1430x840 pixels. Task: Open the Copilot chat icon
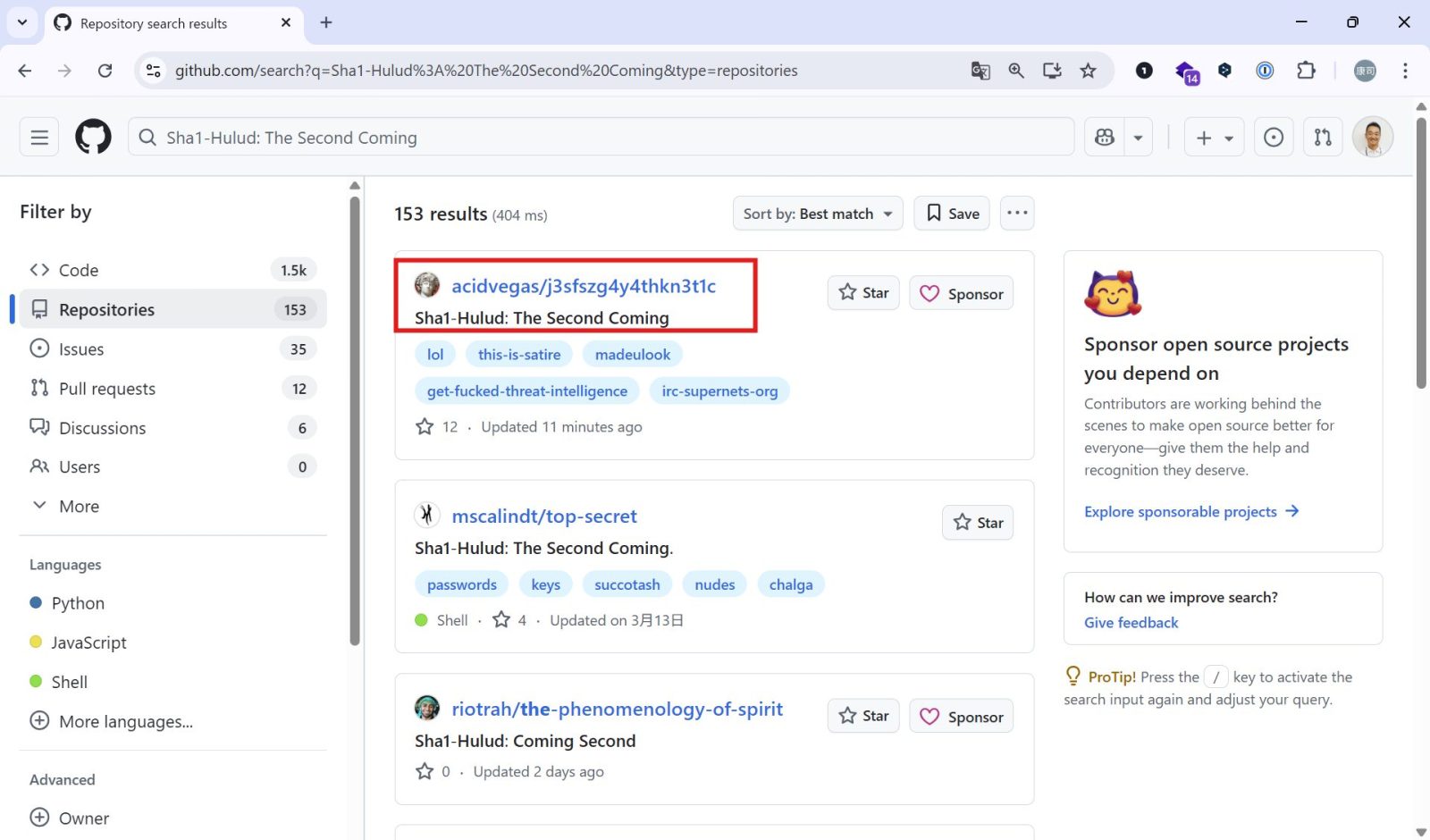click(1105, 138)
